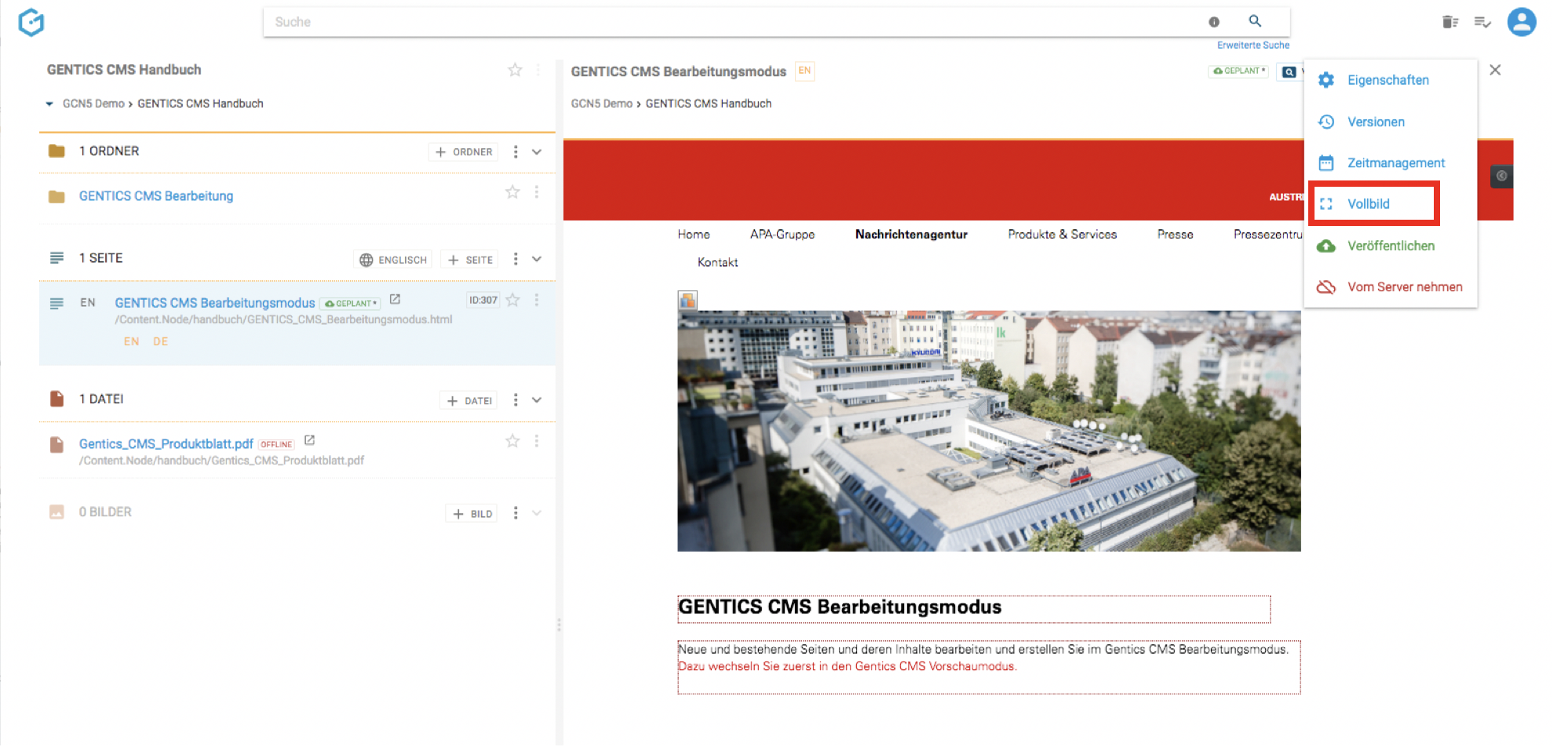Switch page language to DE in list
This screenshot has height=747, width=1568.
161,341
